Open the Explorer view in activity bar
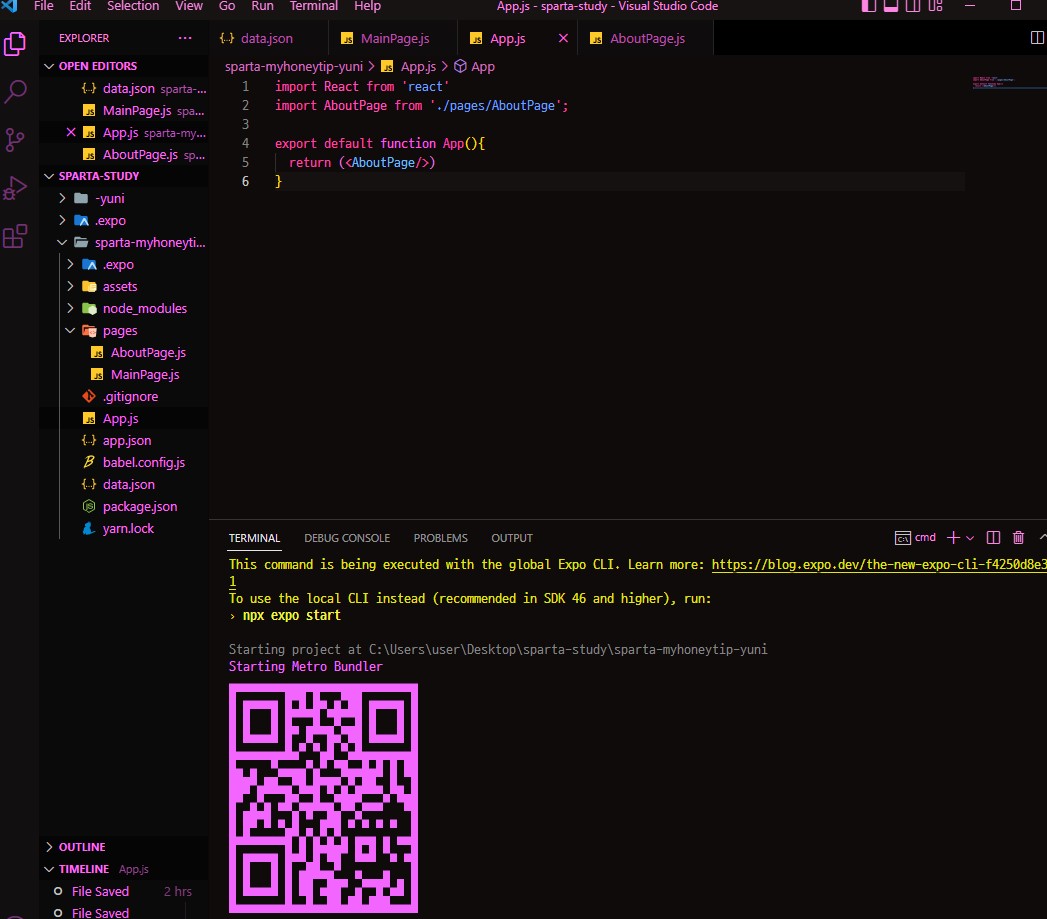 (x=15, y=45)
